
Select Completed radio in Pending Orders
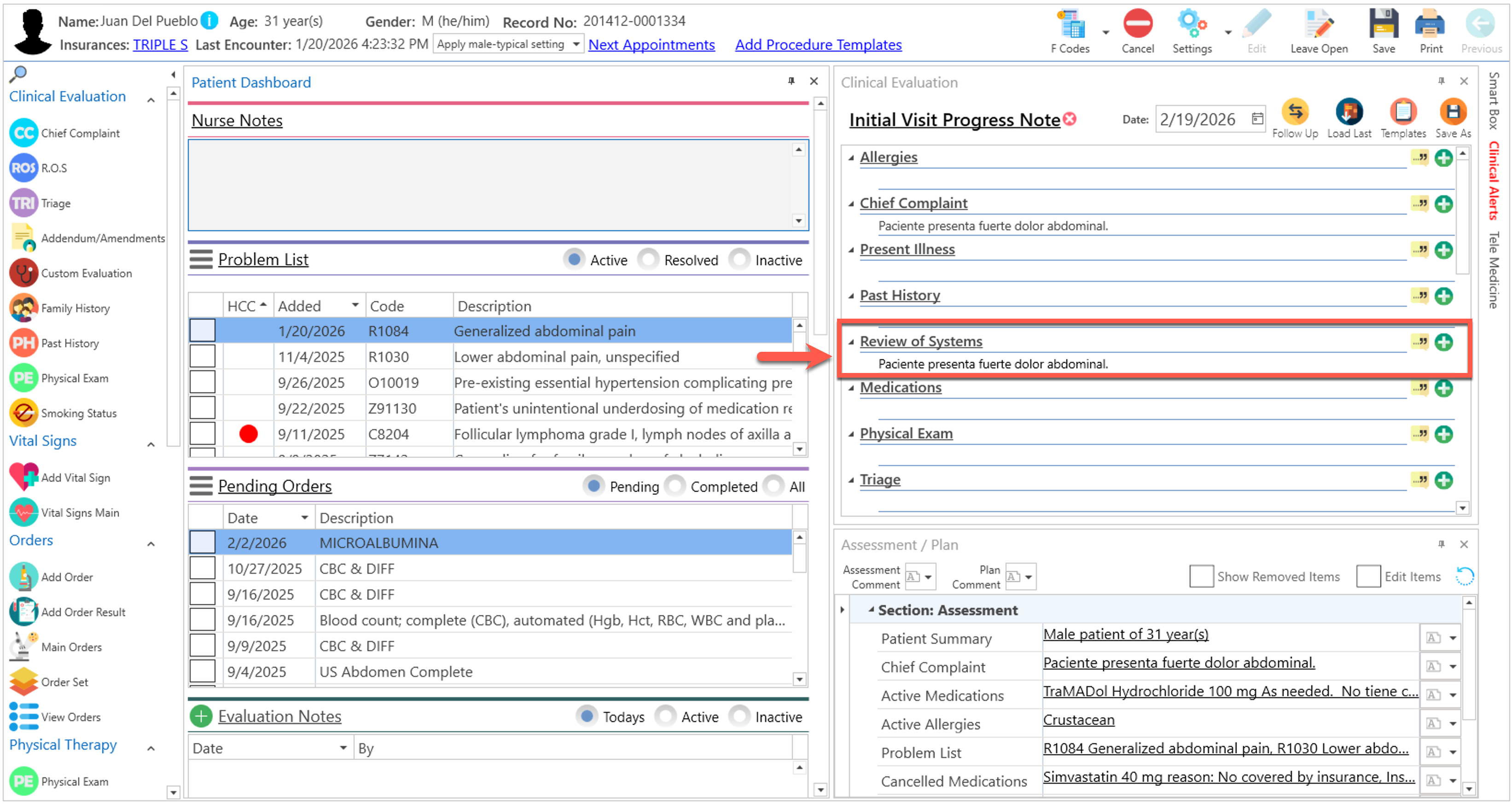(675, 486)
